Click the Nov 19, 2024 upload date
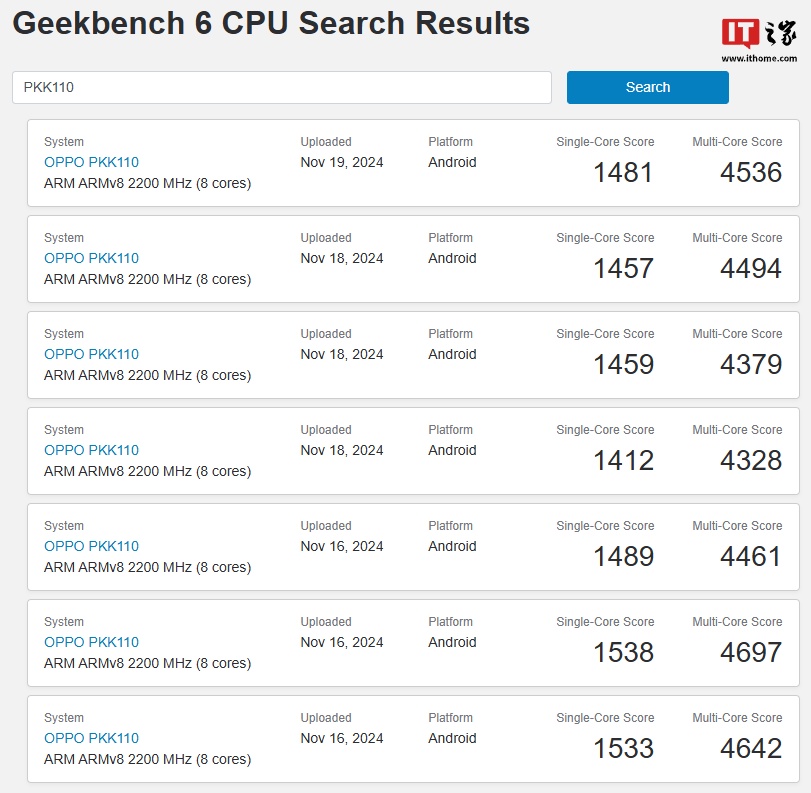The width and height of the screenshot is (811, 793). pyautogui.click(x=341, y=162)
